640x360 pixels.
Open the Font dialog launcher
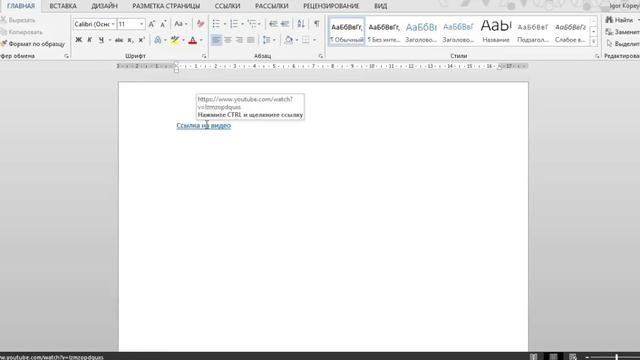coord(204,56)
